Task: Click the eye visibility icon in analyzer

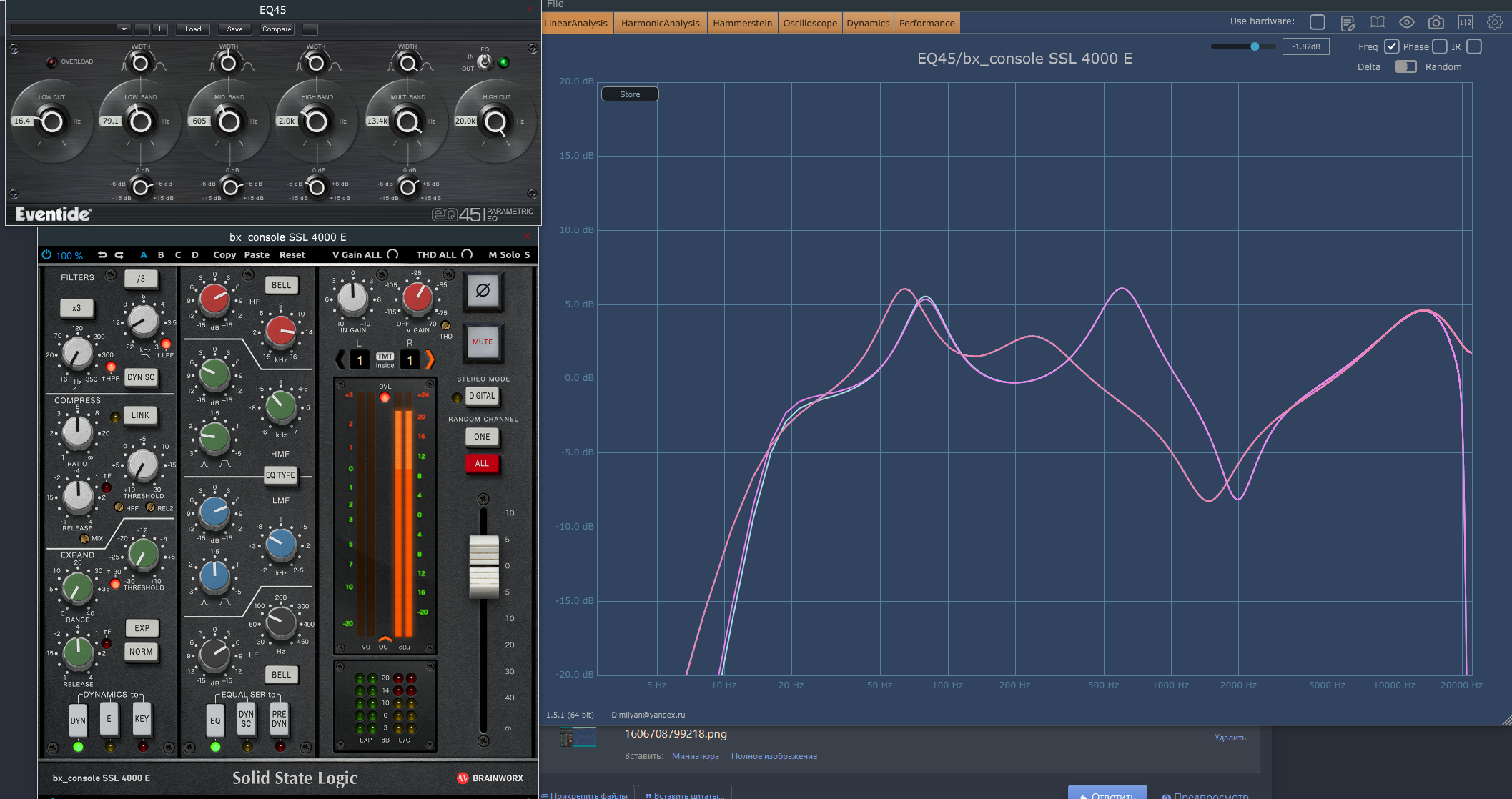Action: tap(1406, 23)
